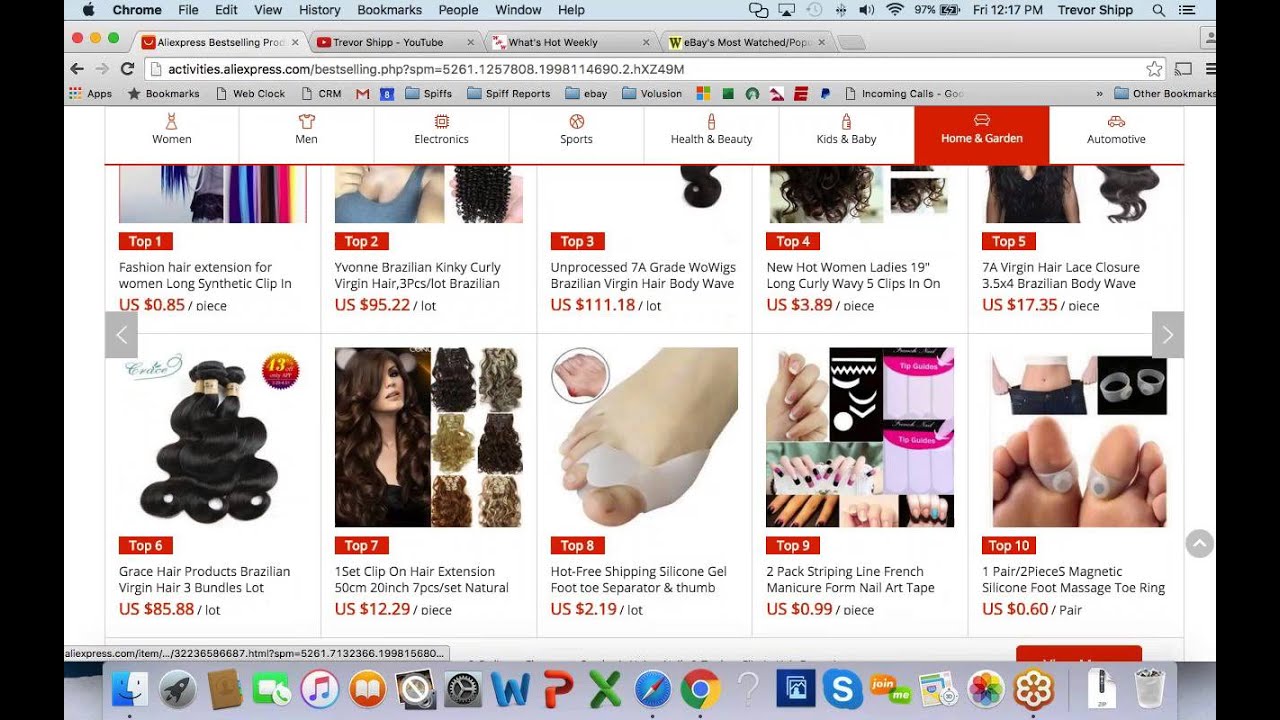Click the Top 9 nail art tape image

[860, 437]
